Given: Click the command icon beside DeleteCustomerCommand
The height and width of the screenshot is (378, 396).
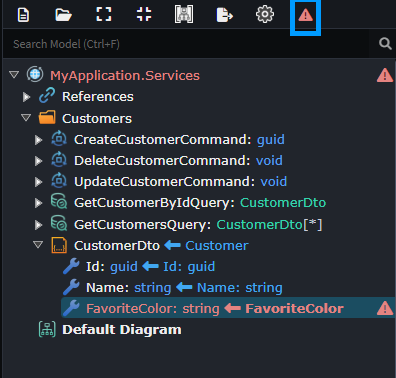Looking at the screenshot, I should pyautogui.click(x=59, y=160).
